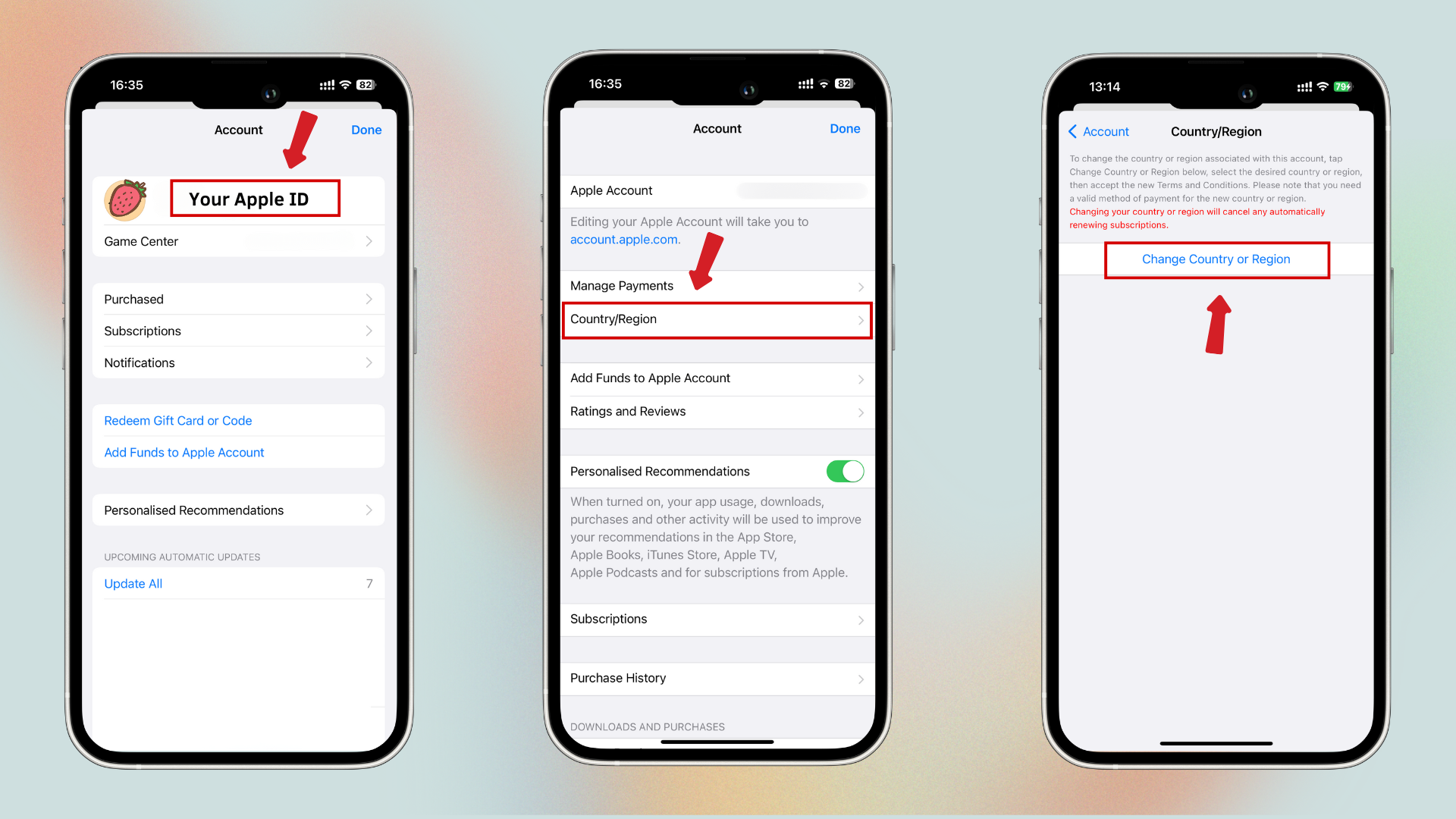The height and width of the screenshot is (819, 1456).
Task: Tap Change Country or Region button
Action: click(x=1216, y=259)
